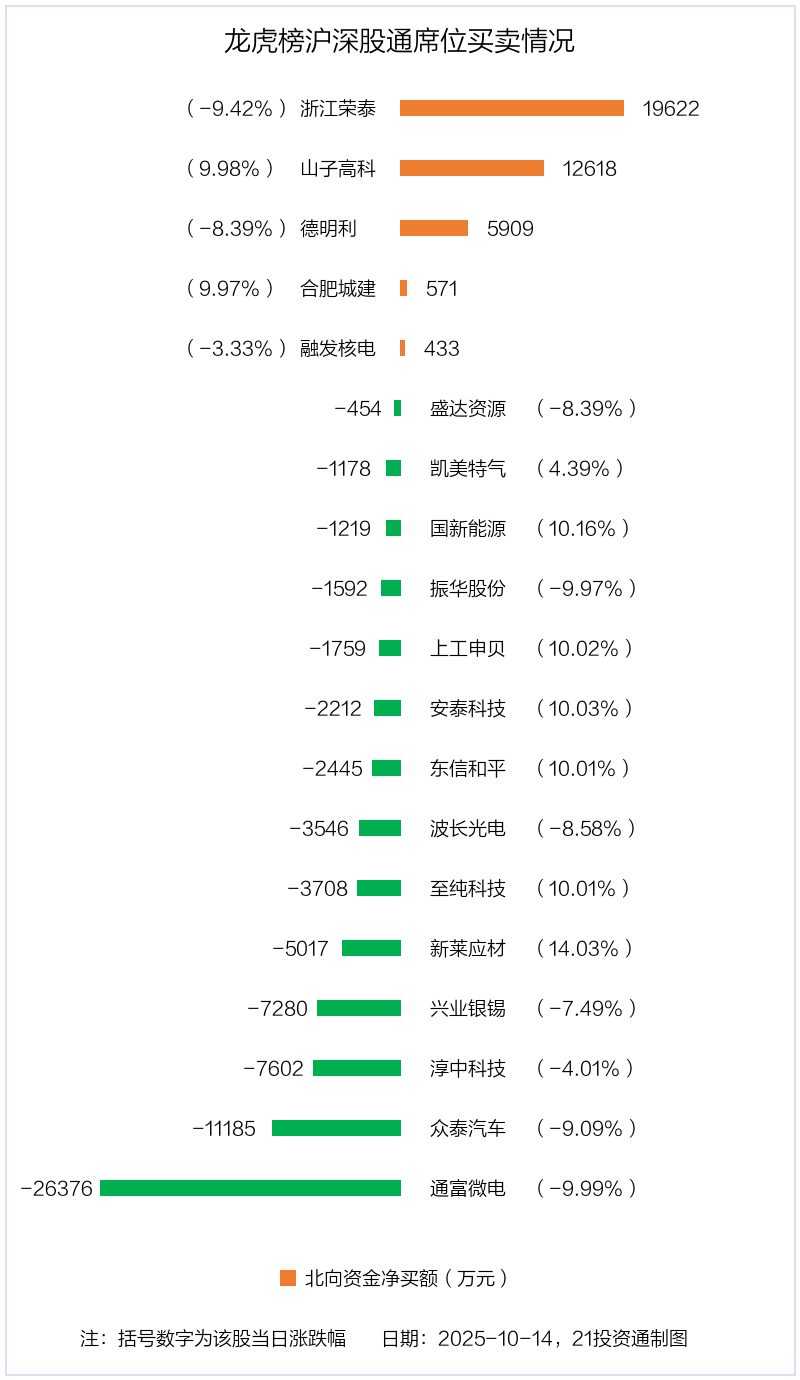Click the 波长光电 stock label
This screenshot has height=1380, width=800.
pyautogui.click(x=468, y=828)
